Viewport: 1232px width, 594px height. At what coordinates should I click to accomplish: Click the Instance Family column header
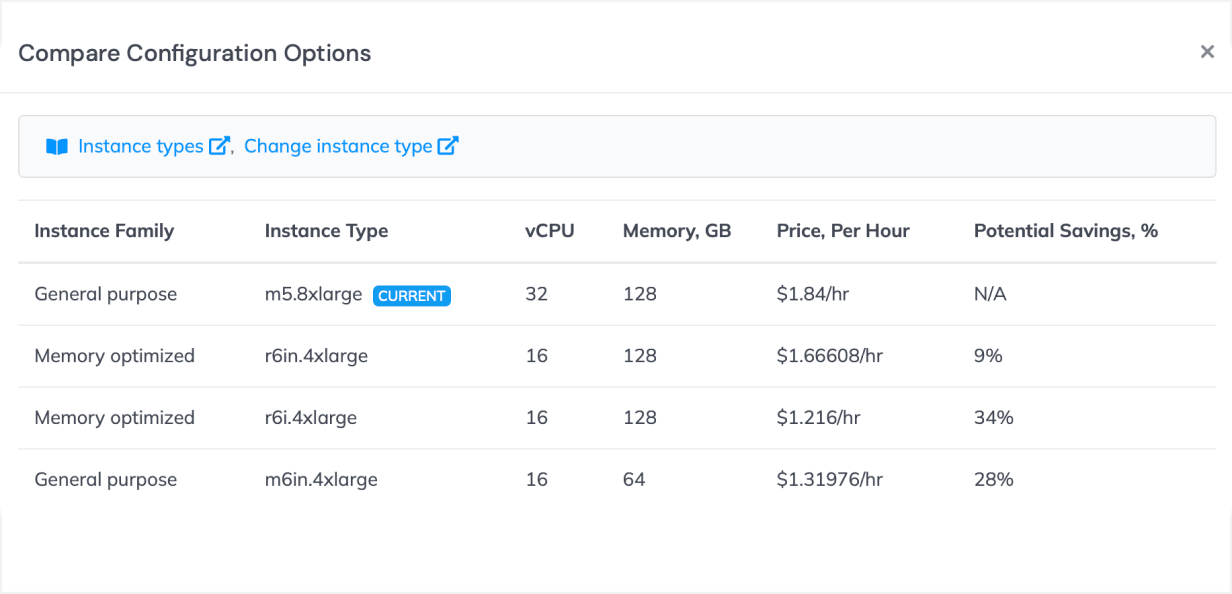click(104, 231)
